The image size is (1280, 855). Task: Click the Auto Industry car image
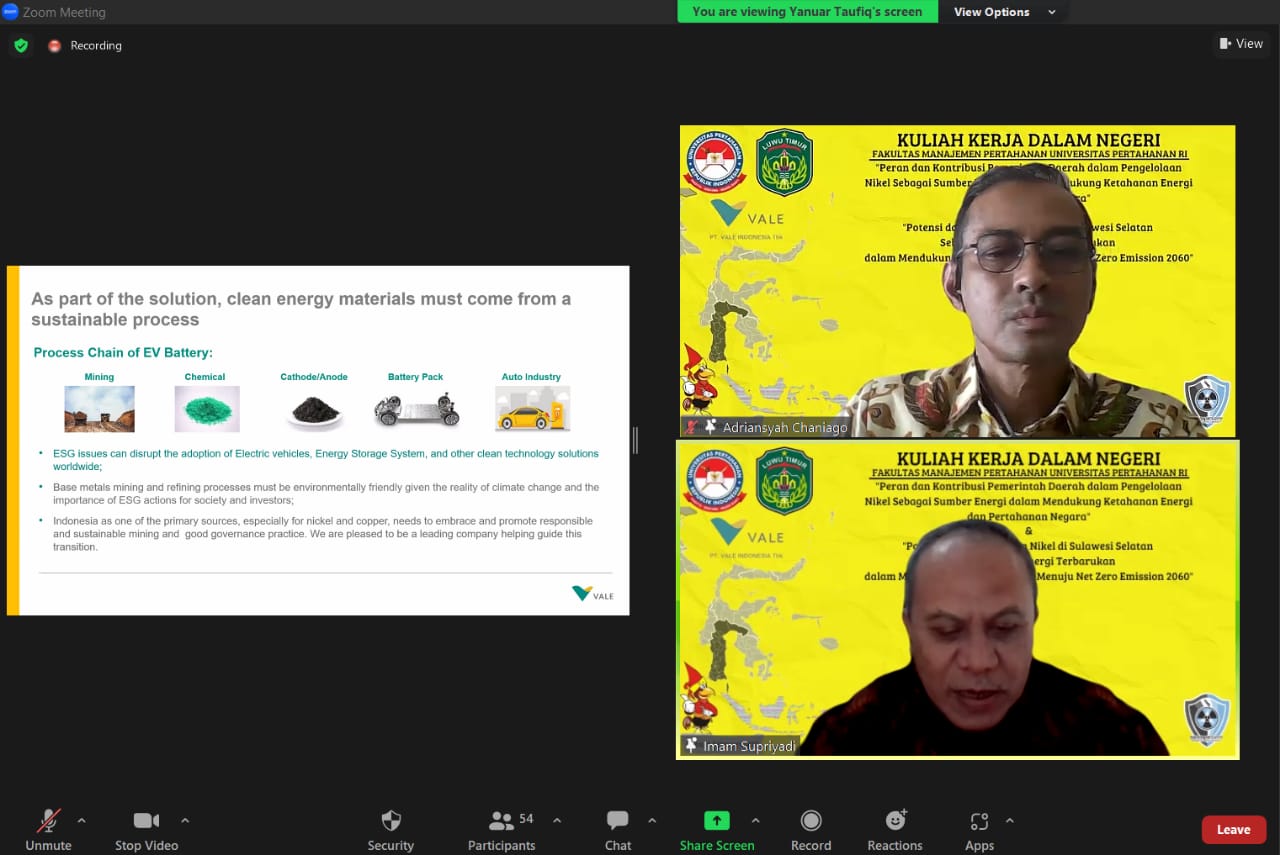[532, 409]
